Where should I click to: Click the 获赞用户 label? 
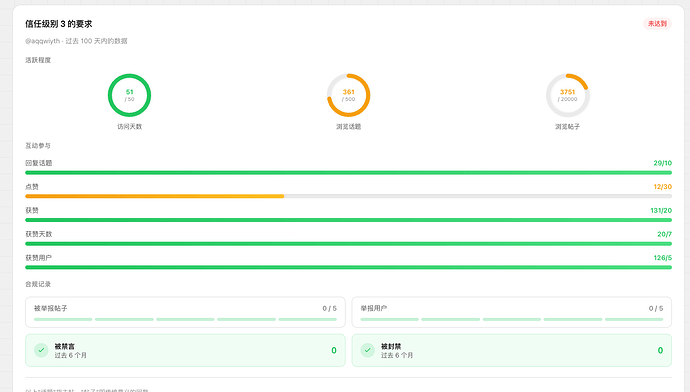click(39, 258)
